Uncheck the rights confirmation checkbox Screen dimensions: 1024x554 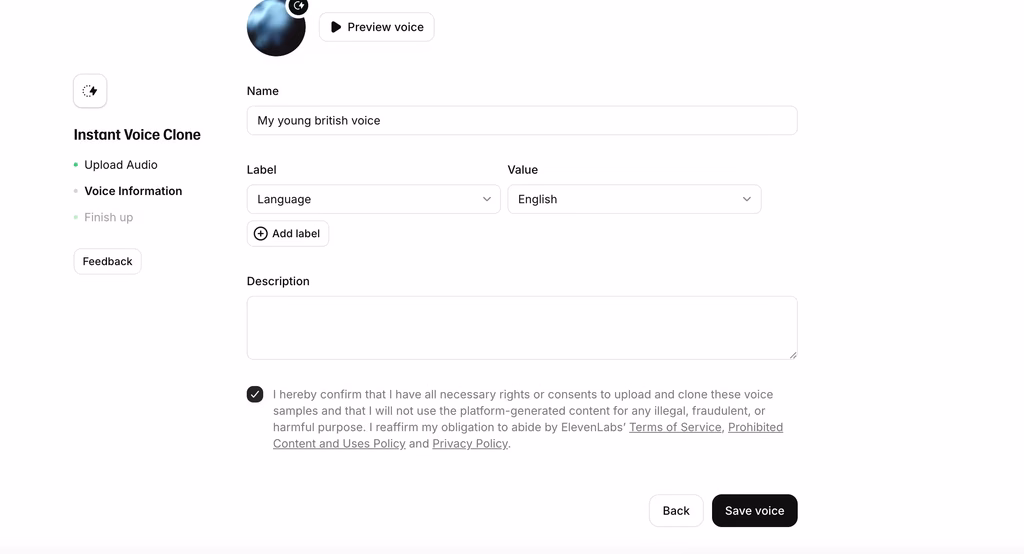pos(255,394)
